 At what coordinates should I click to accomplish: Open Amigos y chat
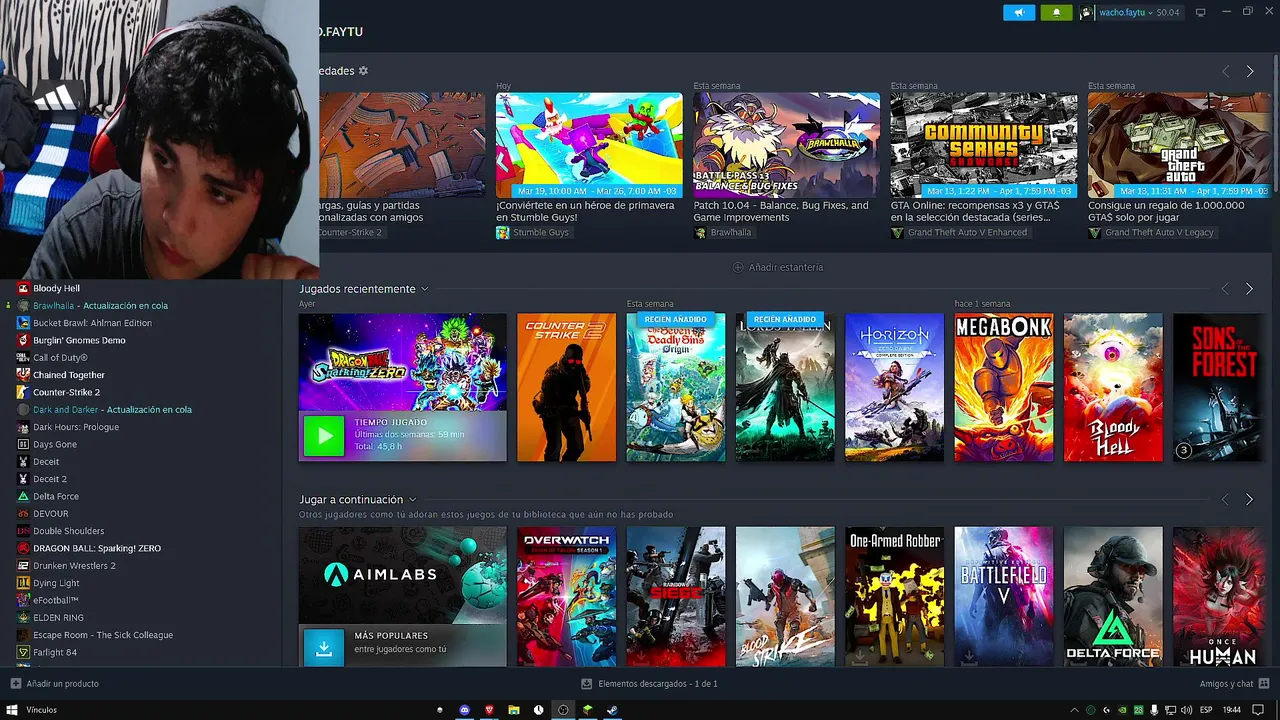point(1235,684)
